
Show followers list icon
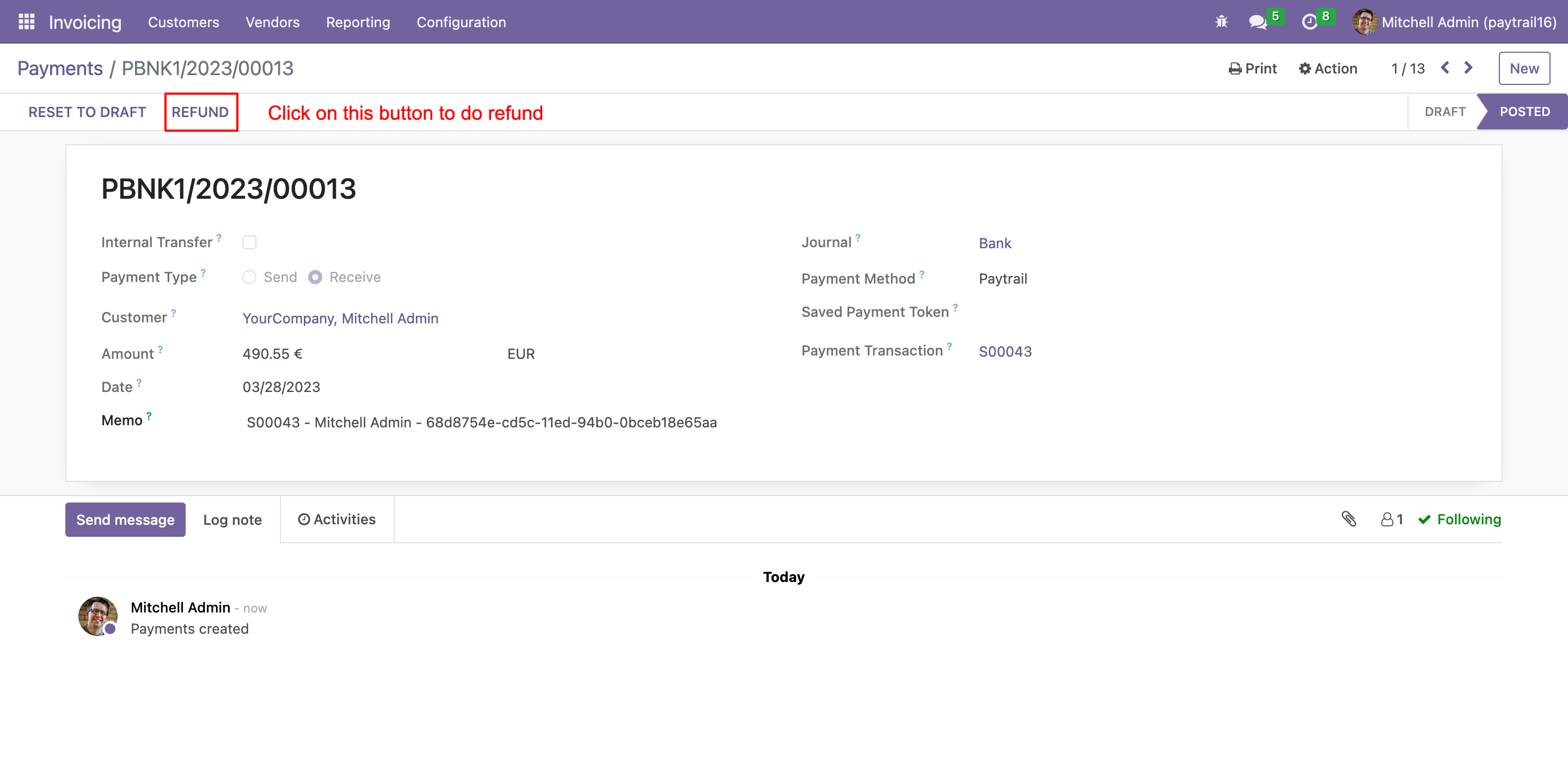click(1392, 519)
